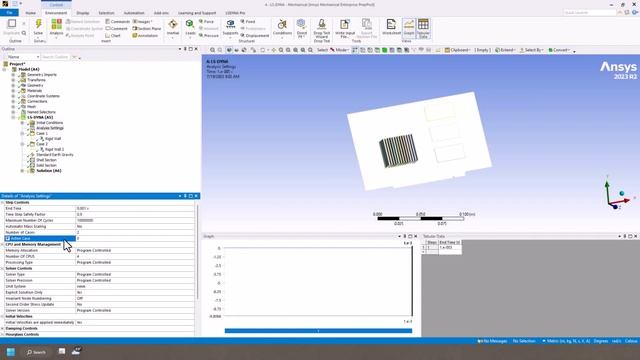Viewport: 640px width, 360px height.
Task: Click the End Time cell in Tabular Data
Action: 450,247
